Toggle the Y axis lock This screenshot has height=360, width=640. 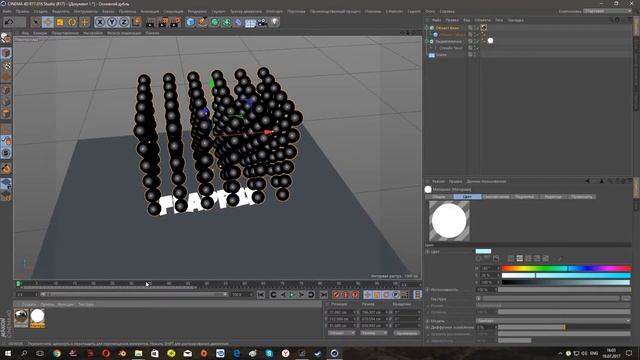[112, 22]
